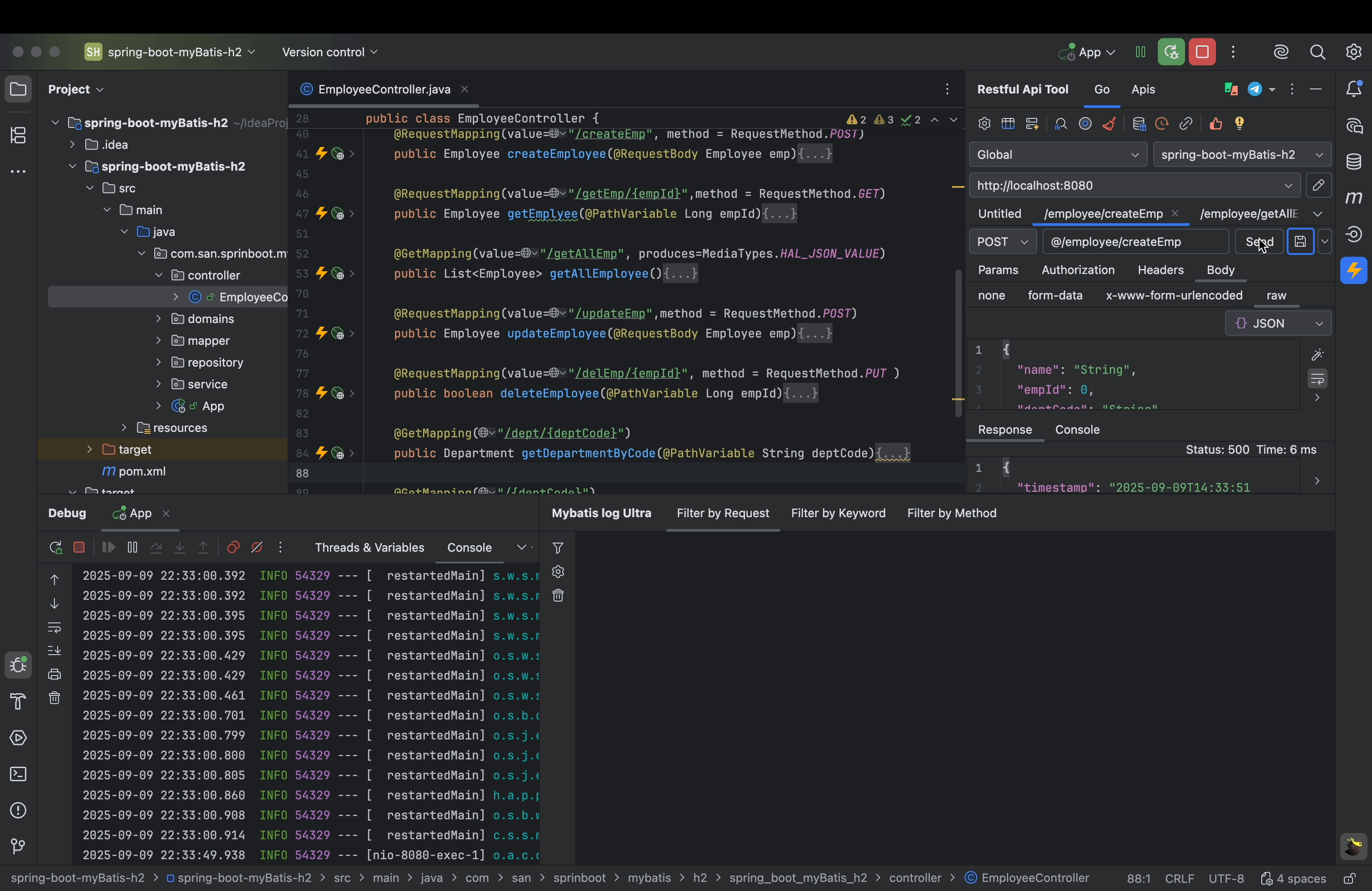Collapse the 'controller' folder in Project tree
The height and width of the screenshot is (891, 1372).
(158, 275)
